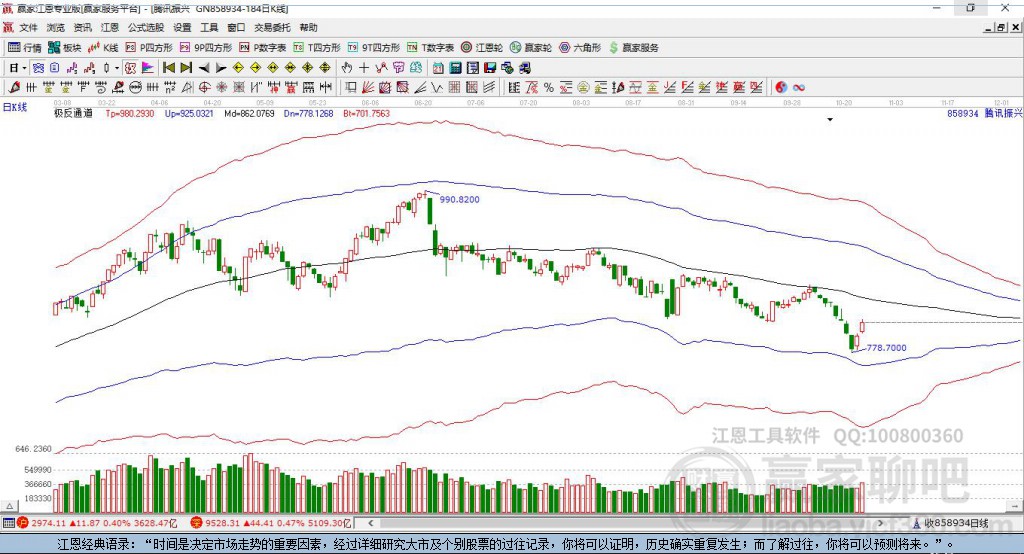Open the 窗口 menu
1024x554 pixels.
[x=236, y=27]
